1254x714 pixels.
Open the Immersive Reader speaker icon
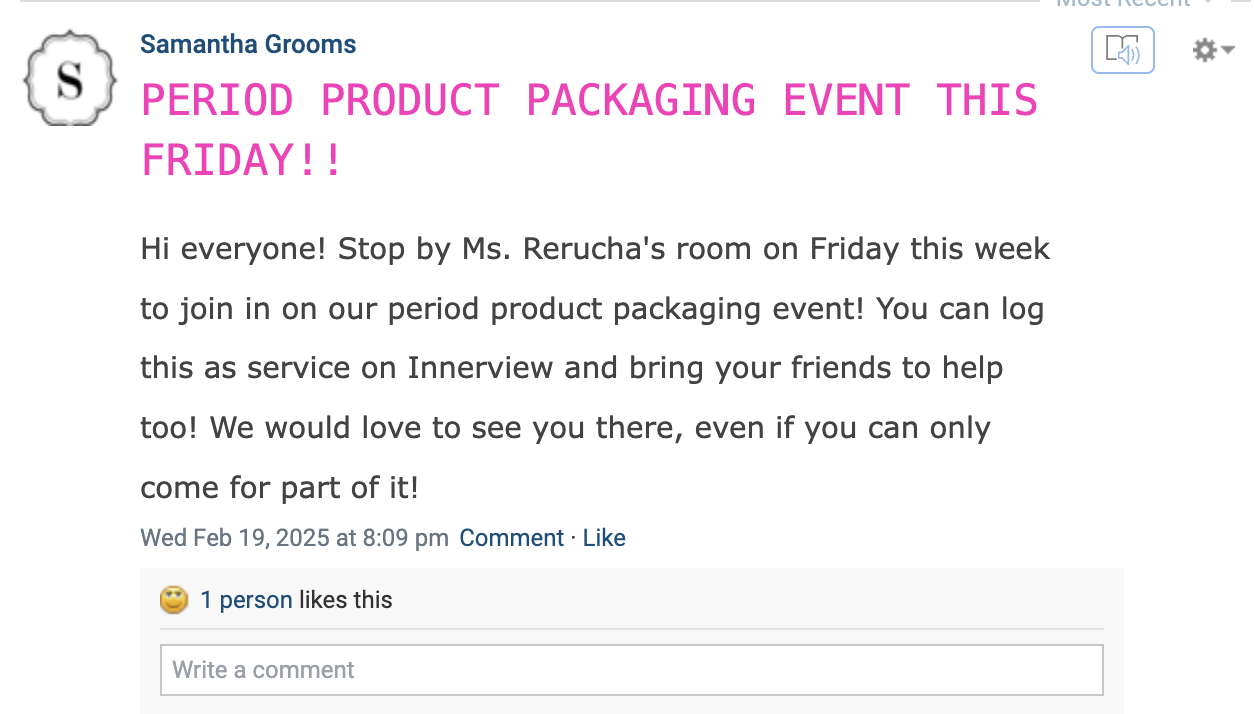pyautogui.click(x=1122, y=50)
